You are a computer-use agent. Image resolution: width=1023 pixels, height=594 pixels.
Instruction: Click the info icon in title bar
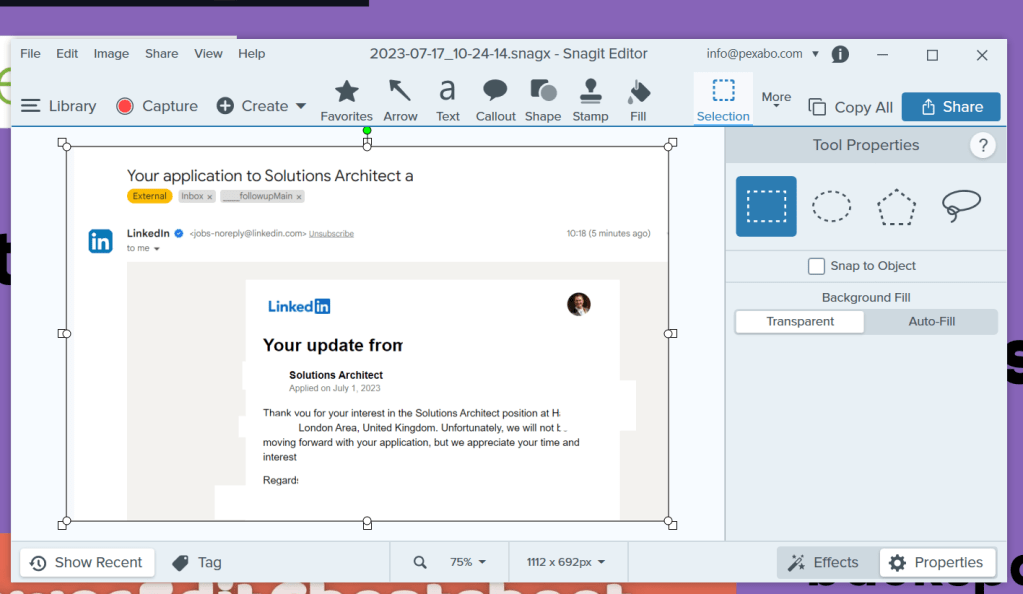(x=840, y=54)
